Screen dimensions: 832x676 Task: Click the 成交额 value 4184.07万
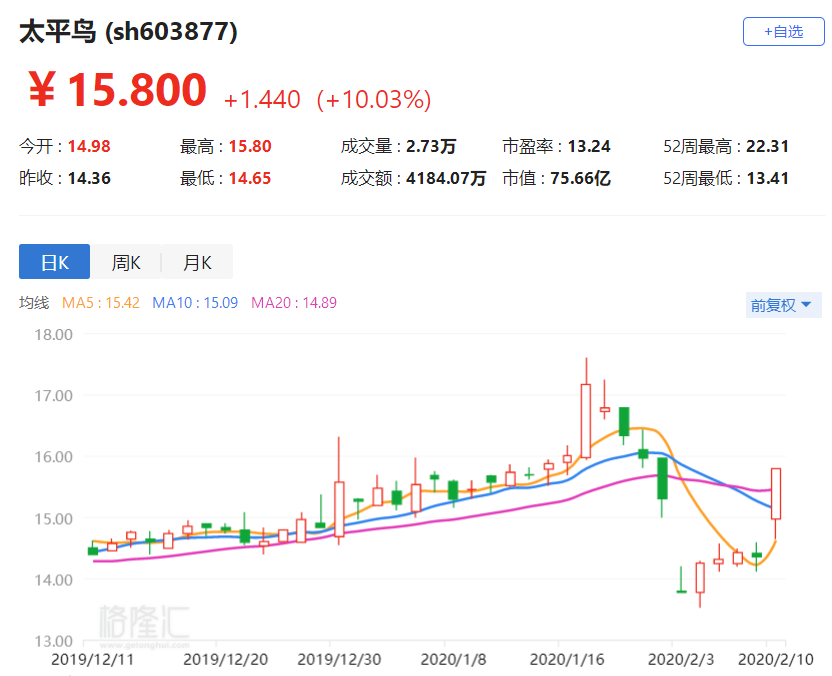pyautogui.click(x=446, y=178)
